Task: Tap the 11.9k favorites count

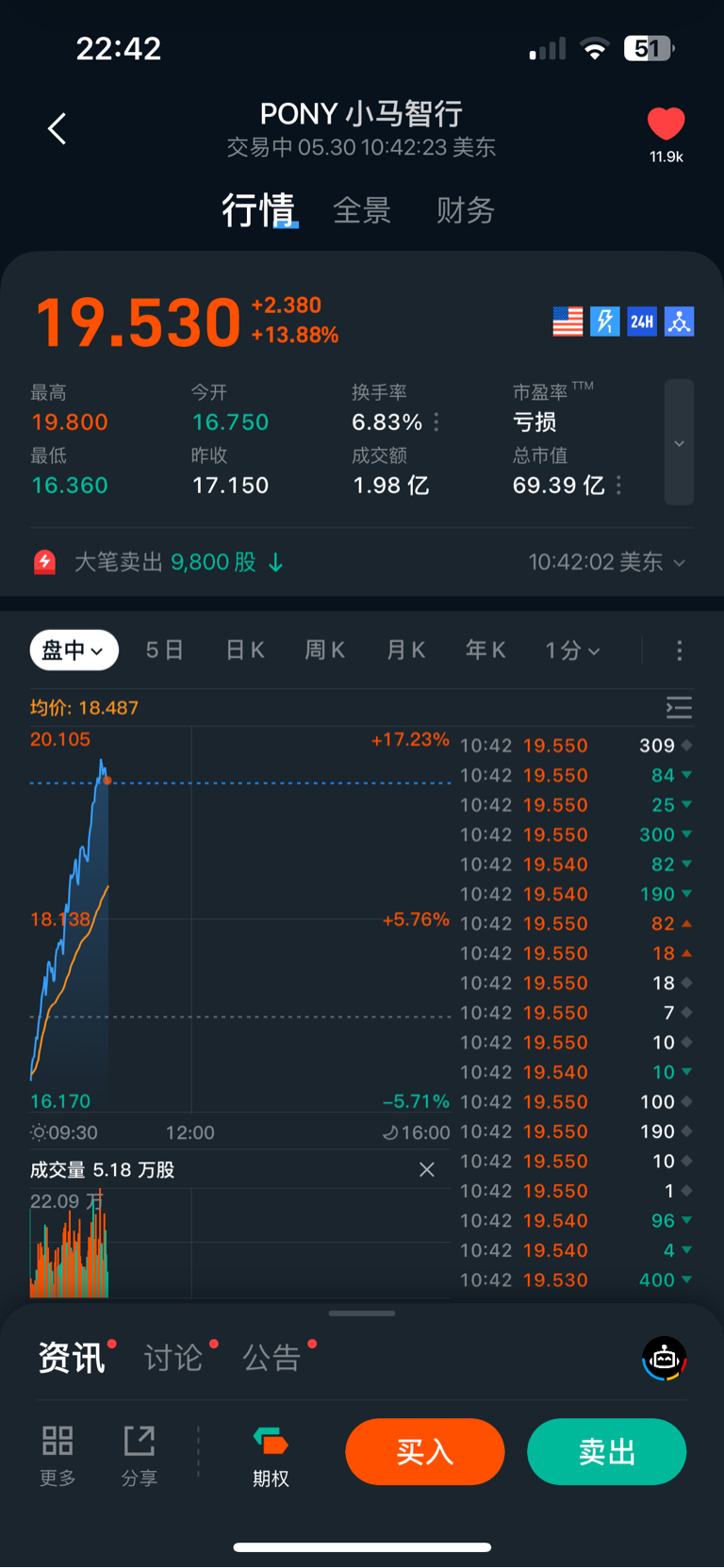Action: [666, 157]
